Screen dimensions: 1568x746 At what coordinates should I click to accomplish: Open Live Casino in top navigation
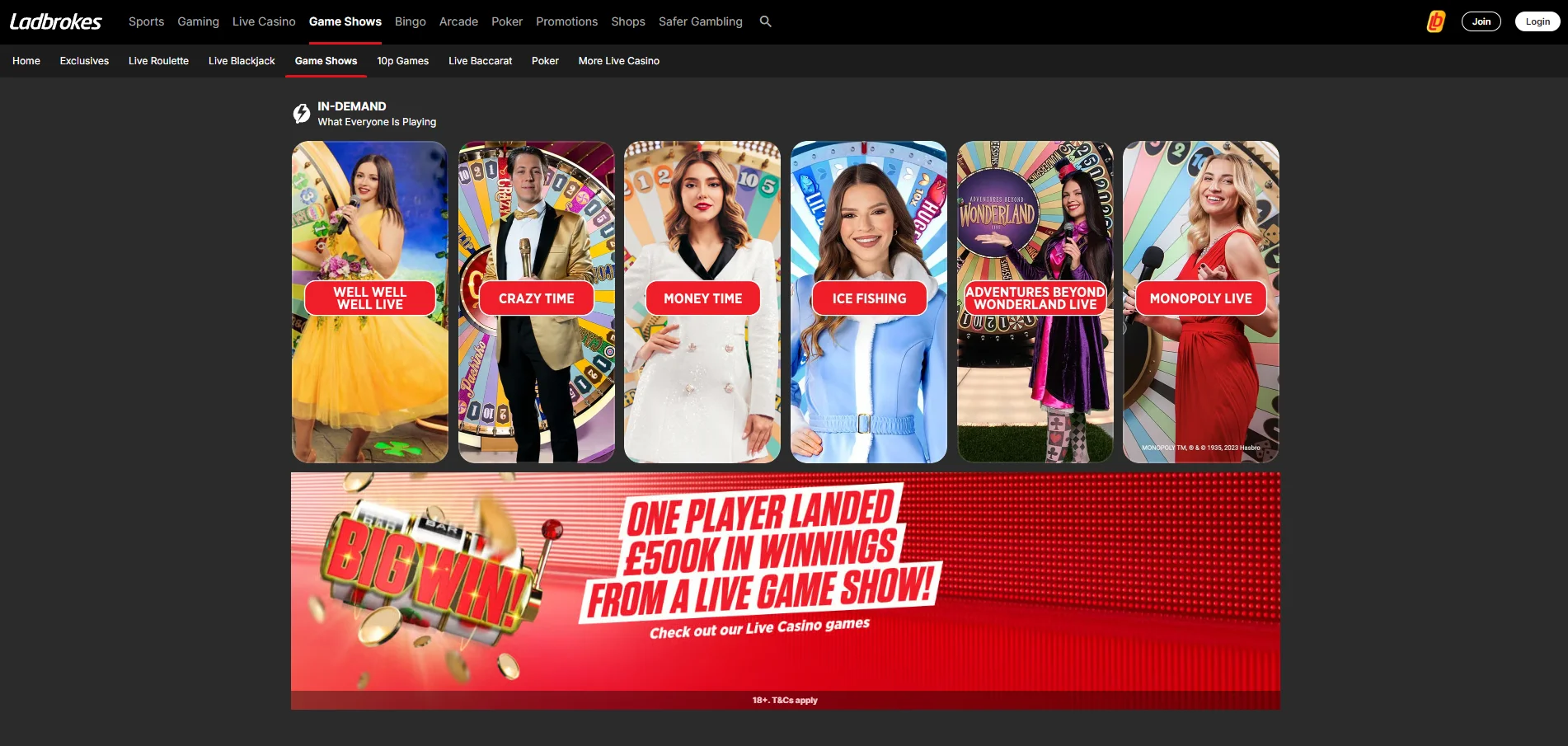tap(264, 21)
